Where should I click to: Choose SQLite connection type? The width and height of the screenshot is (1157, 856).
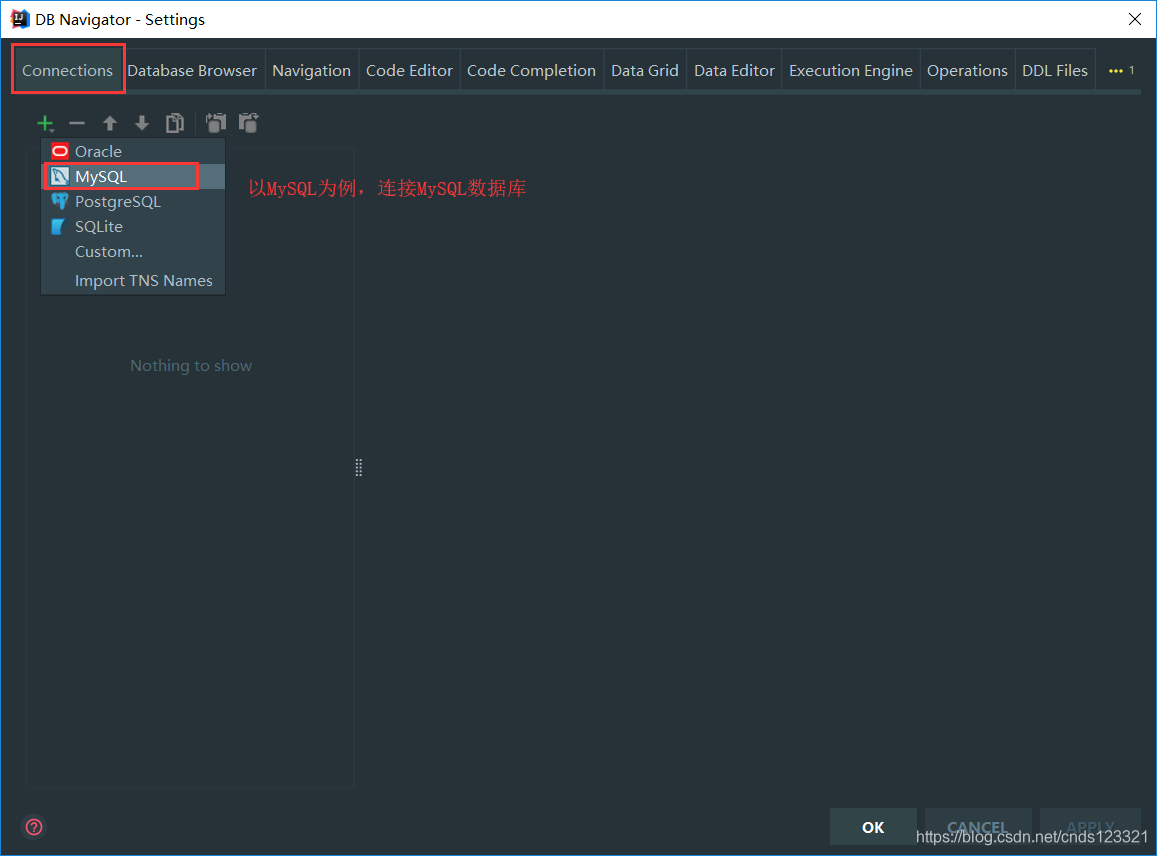(x=134, y=227)
